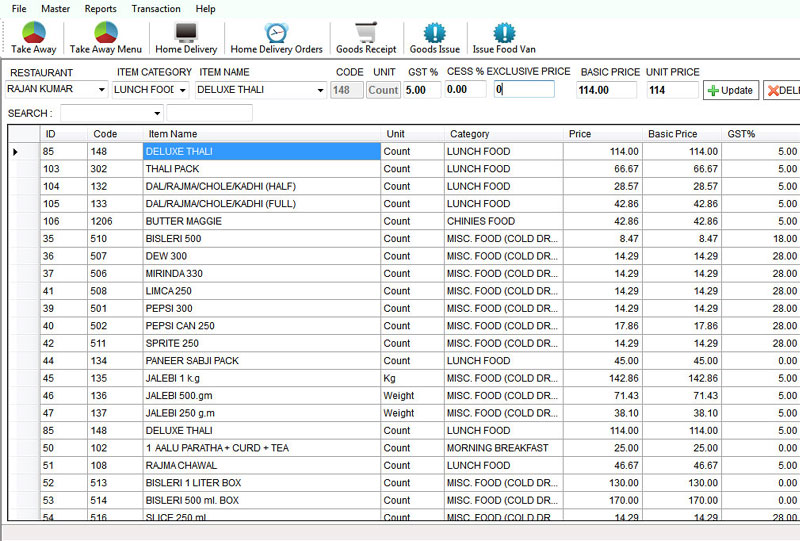Click the Issue Food Van icon

click(x=504, y=33)
